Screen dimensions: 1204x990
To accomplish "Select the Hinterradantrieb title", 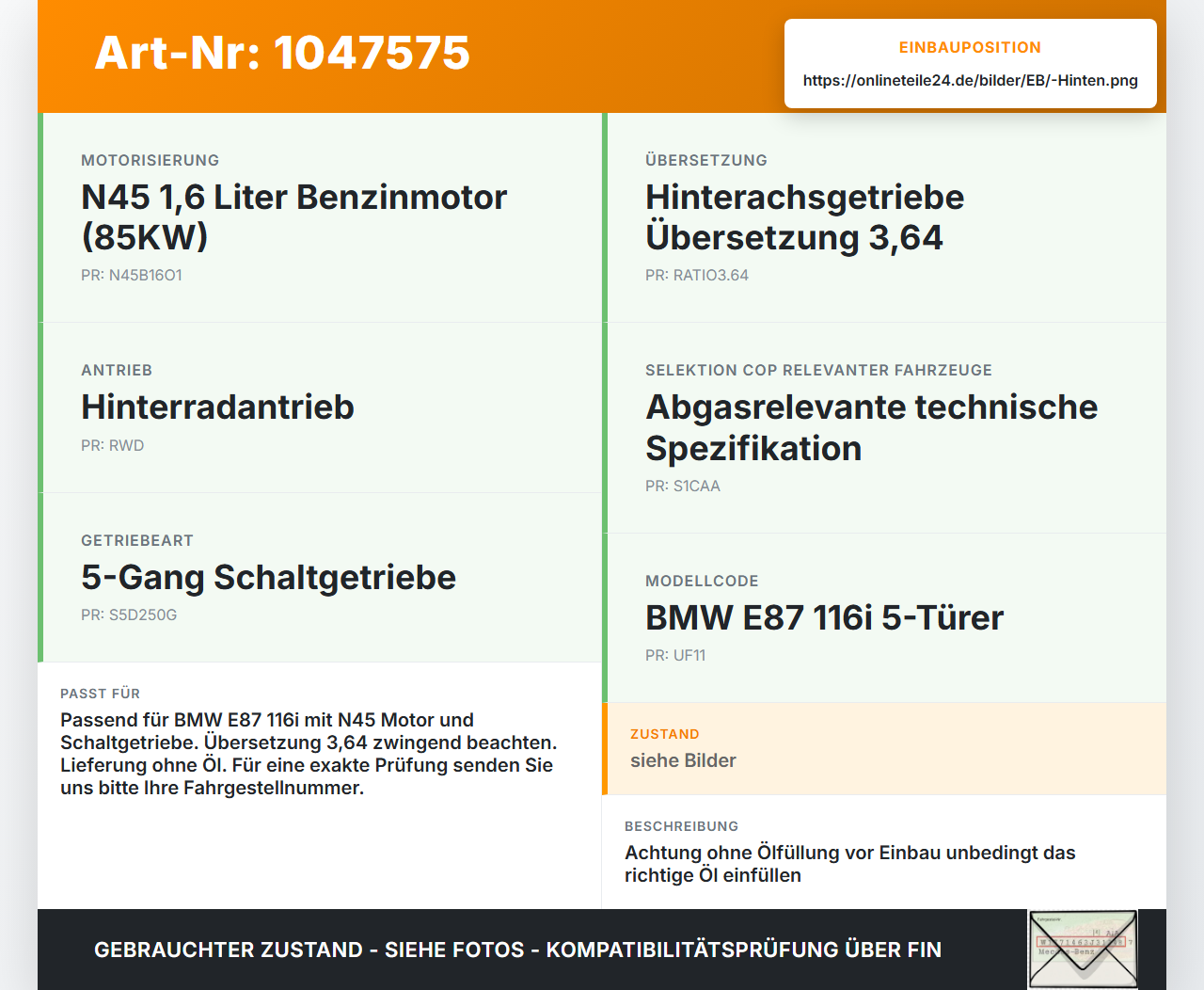I will tap(217, 407).
